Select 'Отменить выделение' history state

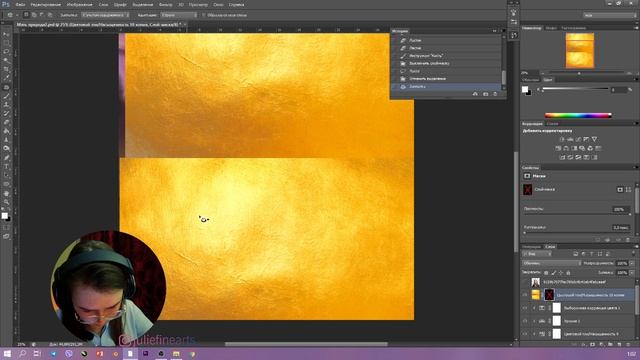coord(447,79)
